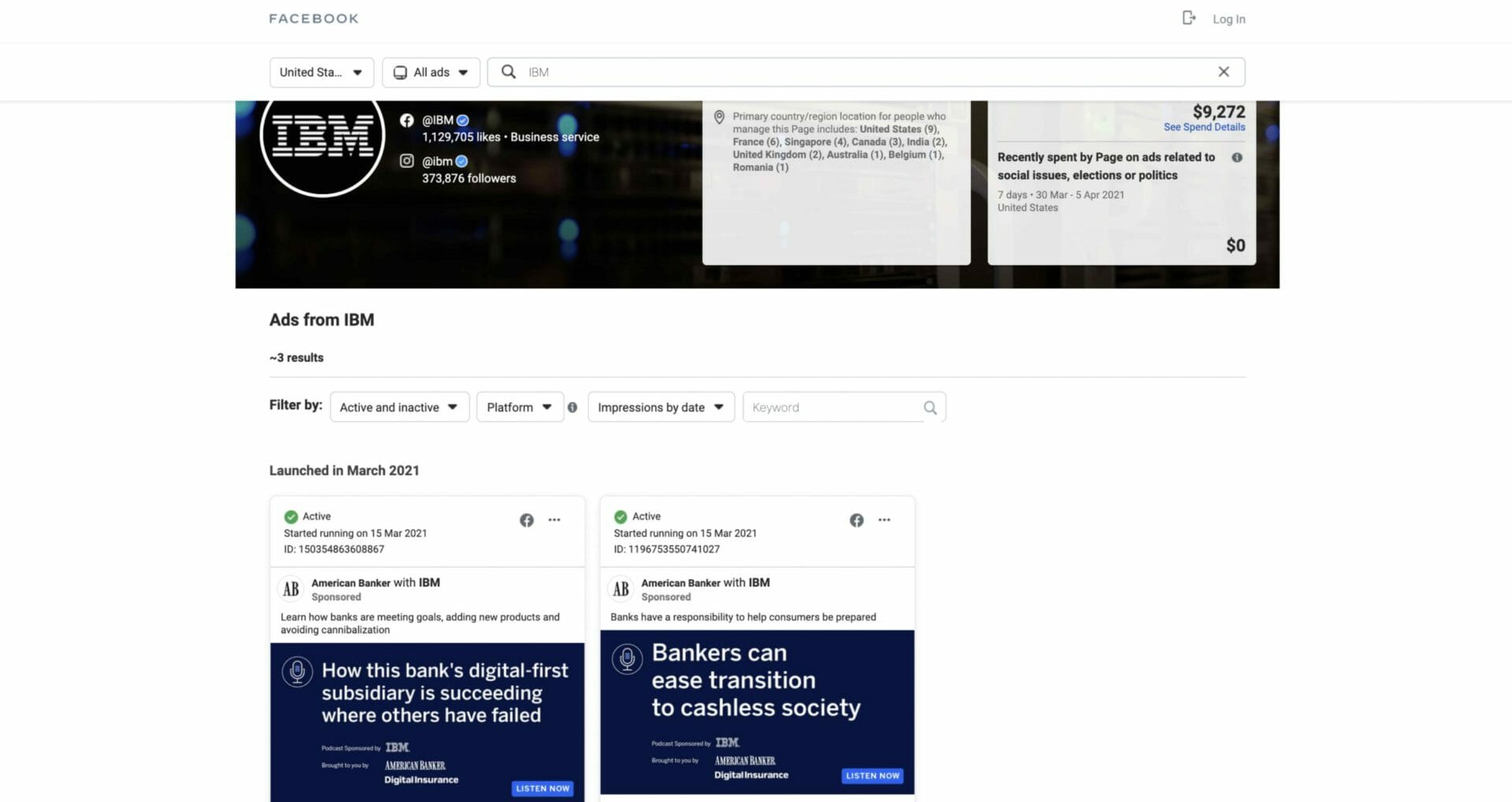Open the digital-first subsidiary ad image
This screenshot has height=802, width=1512.
pos(428,723)
